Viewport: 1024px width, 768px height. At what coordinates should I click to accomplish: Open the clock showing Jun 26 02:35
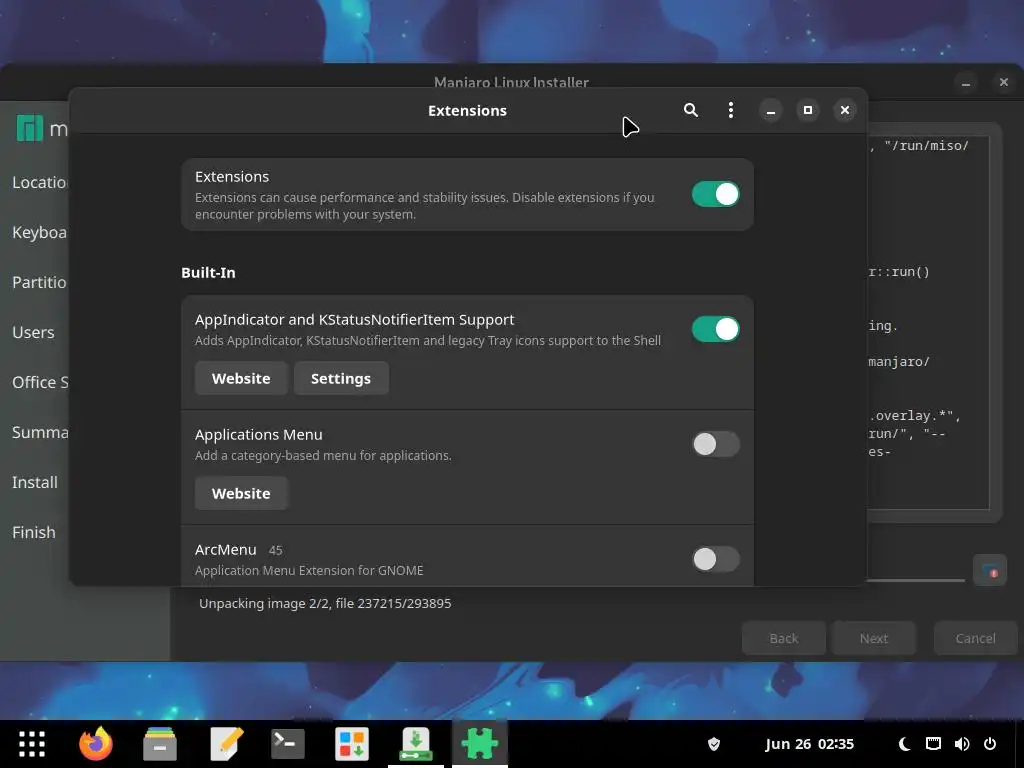tap(809, 744)
